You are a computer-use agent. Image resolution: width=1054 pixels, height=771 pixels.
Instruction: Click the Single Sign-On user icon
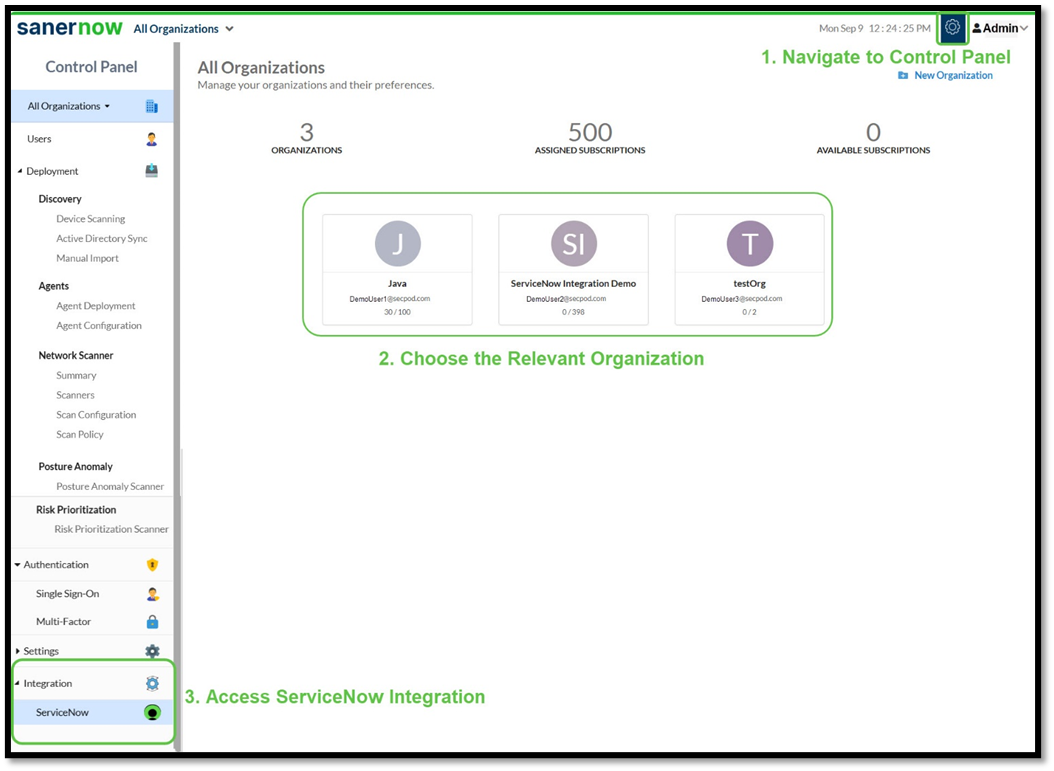tap(153, 594)
